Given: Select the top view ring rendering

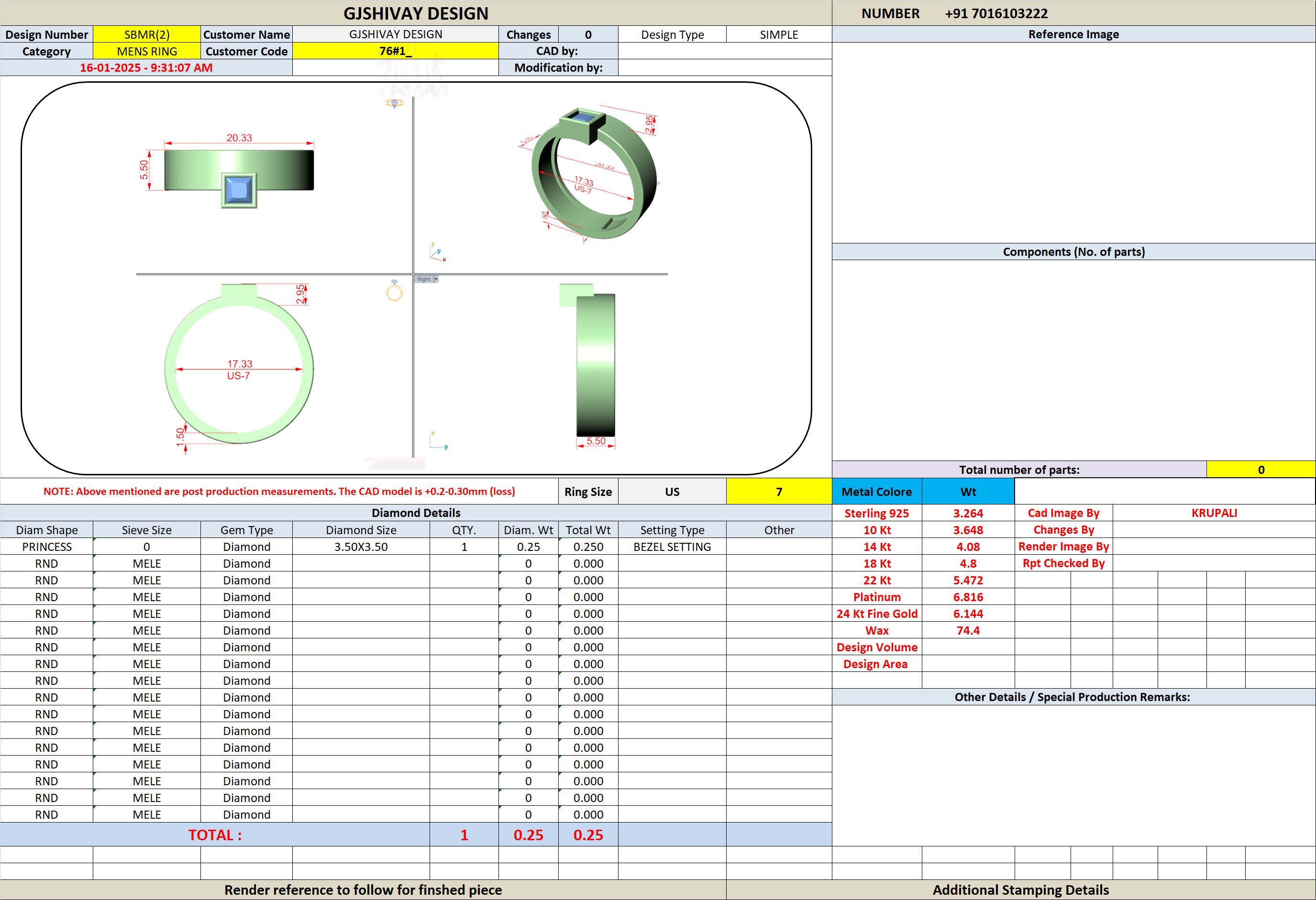Looking at the screenshot, I should [239, 178].
